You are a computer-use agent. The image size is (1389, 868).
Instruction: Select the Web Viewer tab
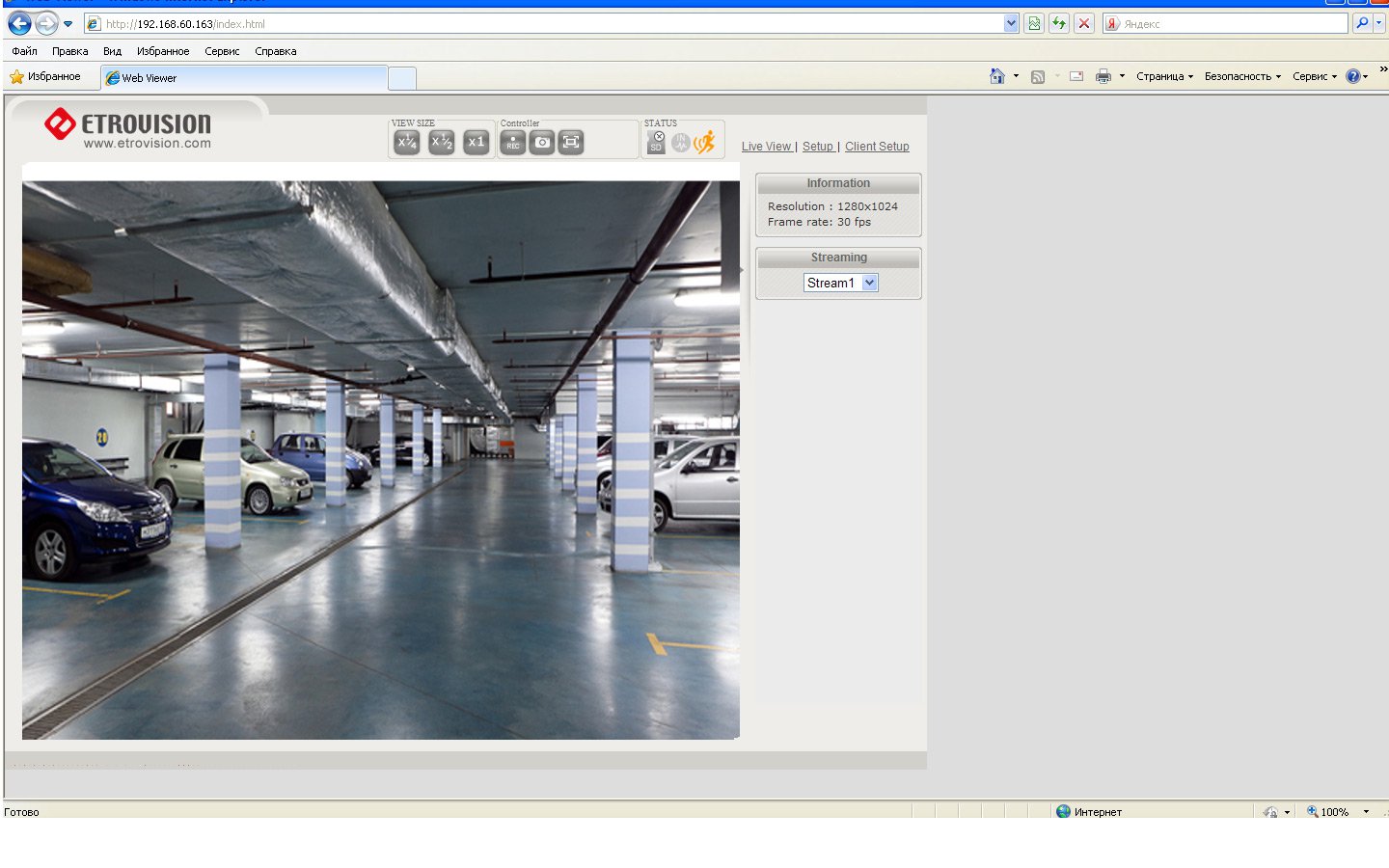(x=244, y=78)
